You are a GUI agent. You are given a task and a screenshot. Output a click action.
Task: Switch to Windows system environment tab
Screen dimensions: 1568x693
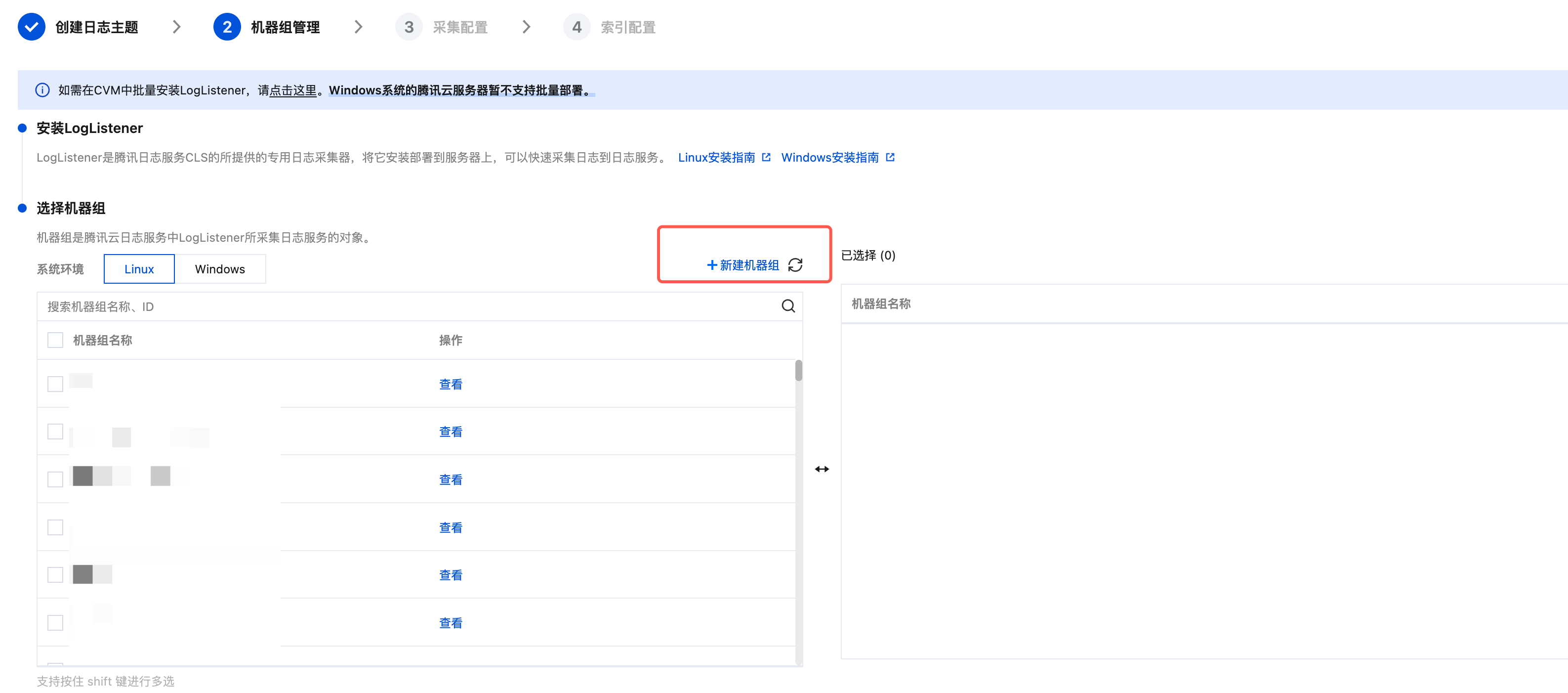click(220, 268)
